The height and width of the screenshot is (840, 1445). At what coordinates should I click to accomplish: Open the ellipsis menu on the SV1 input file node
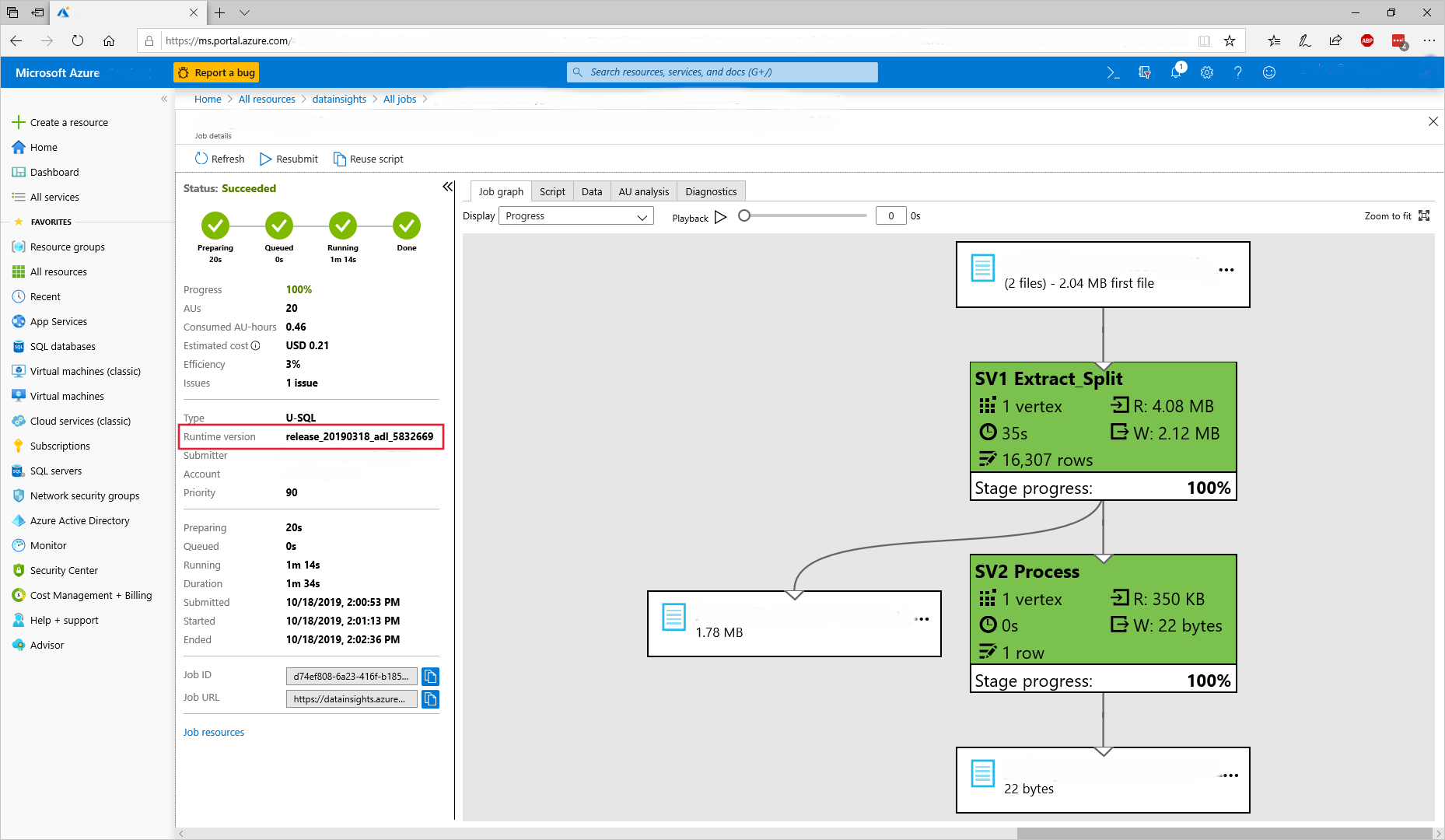1226,270
